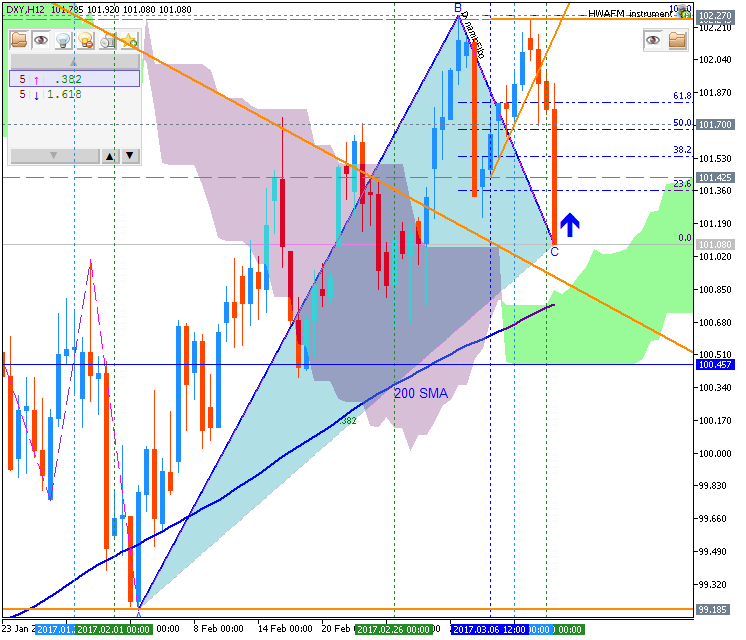Click the HWAFM instrument label
The height and width of the screenshot is (640, 746).
tap(630, 13)
